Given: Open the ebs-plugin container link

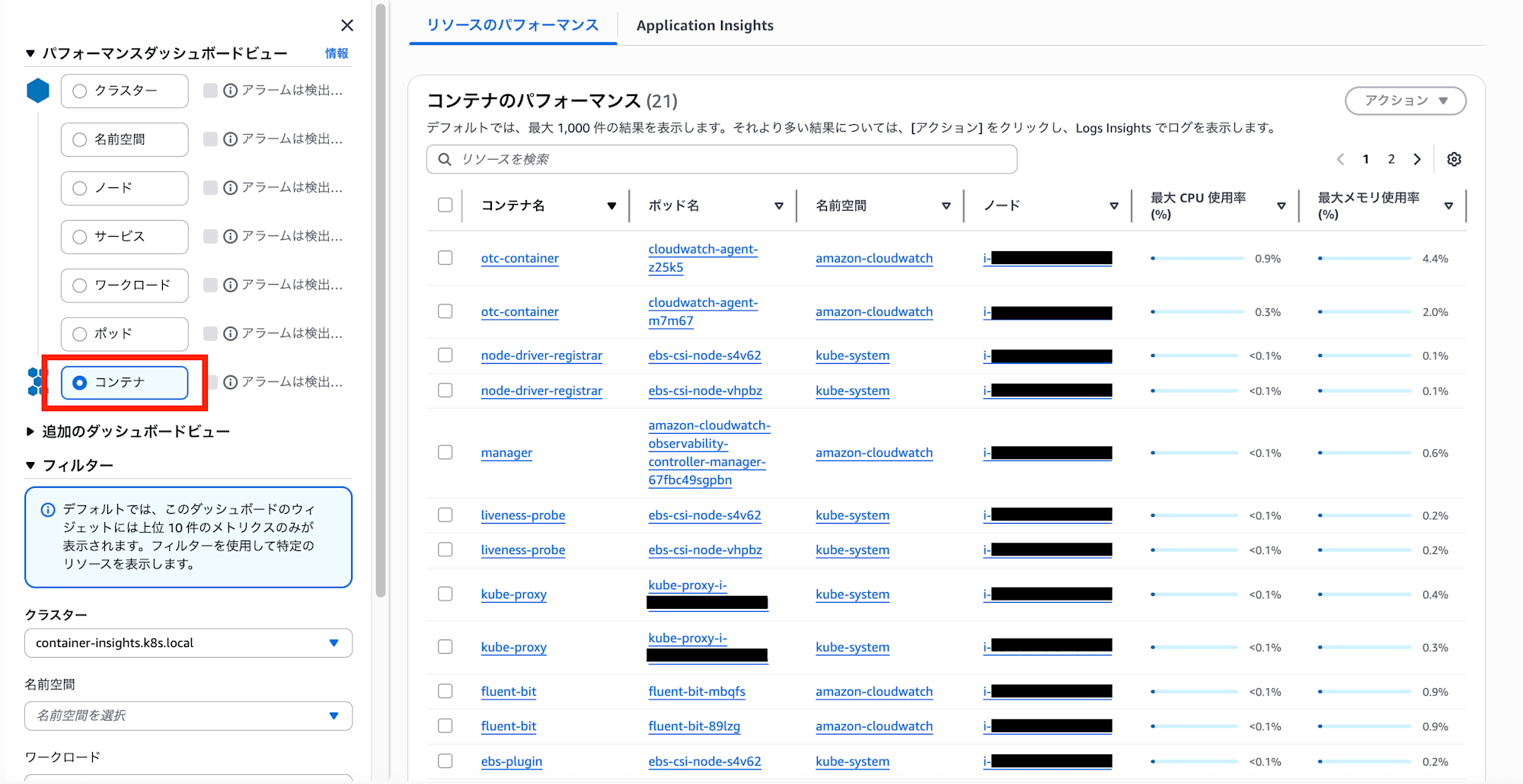Looking at the screenshot, I should tap(512, 761).
